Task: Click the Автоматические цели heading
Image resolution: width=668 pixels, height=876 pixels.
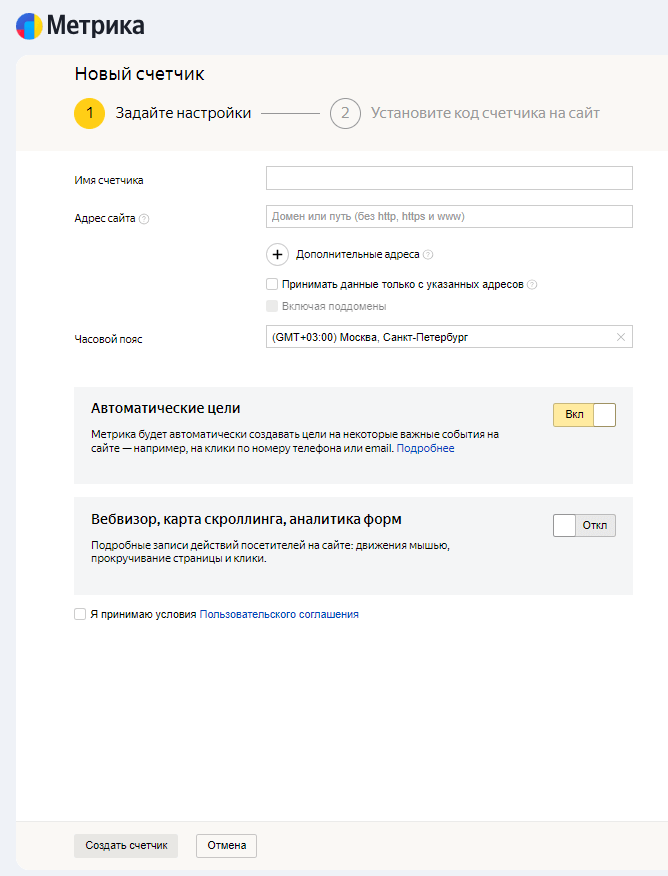Action: point(165,408)
